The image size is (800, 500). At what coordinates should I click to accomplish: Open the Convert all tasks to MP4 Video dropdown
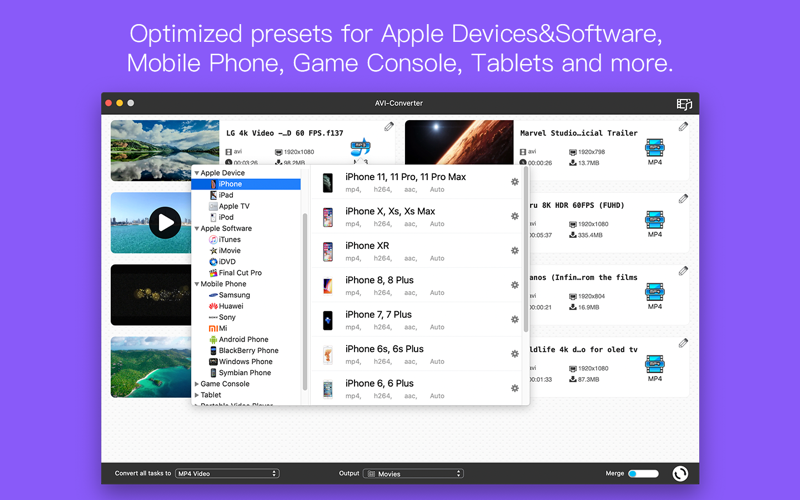(x=227, y=473)
